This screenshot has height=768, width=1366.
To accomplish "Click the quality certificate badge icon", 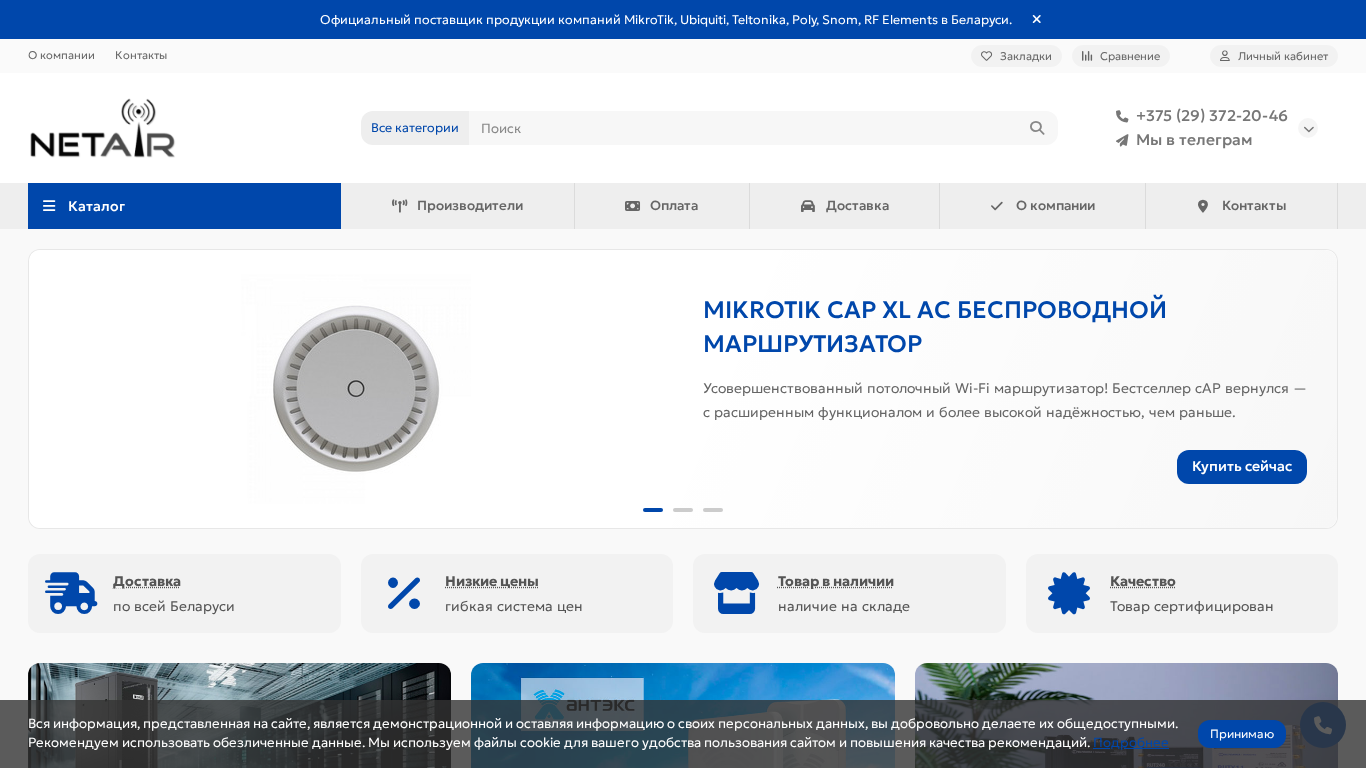I will click(x=1069, y=593).
